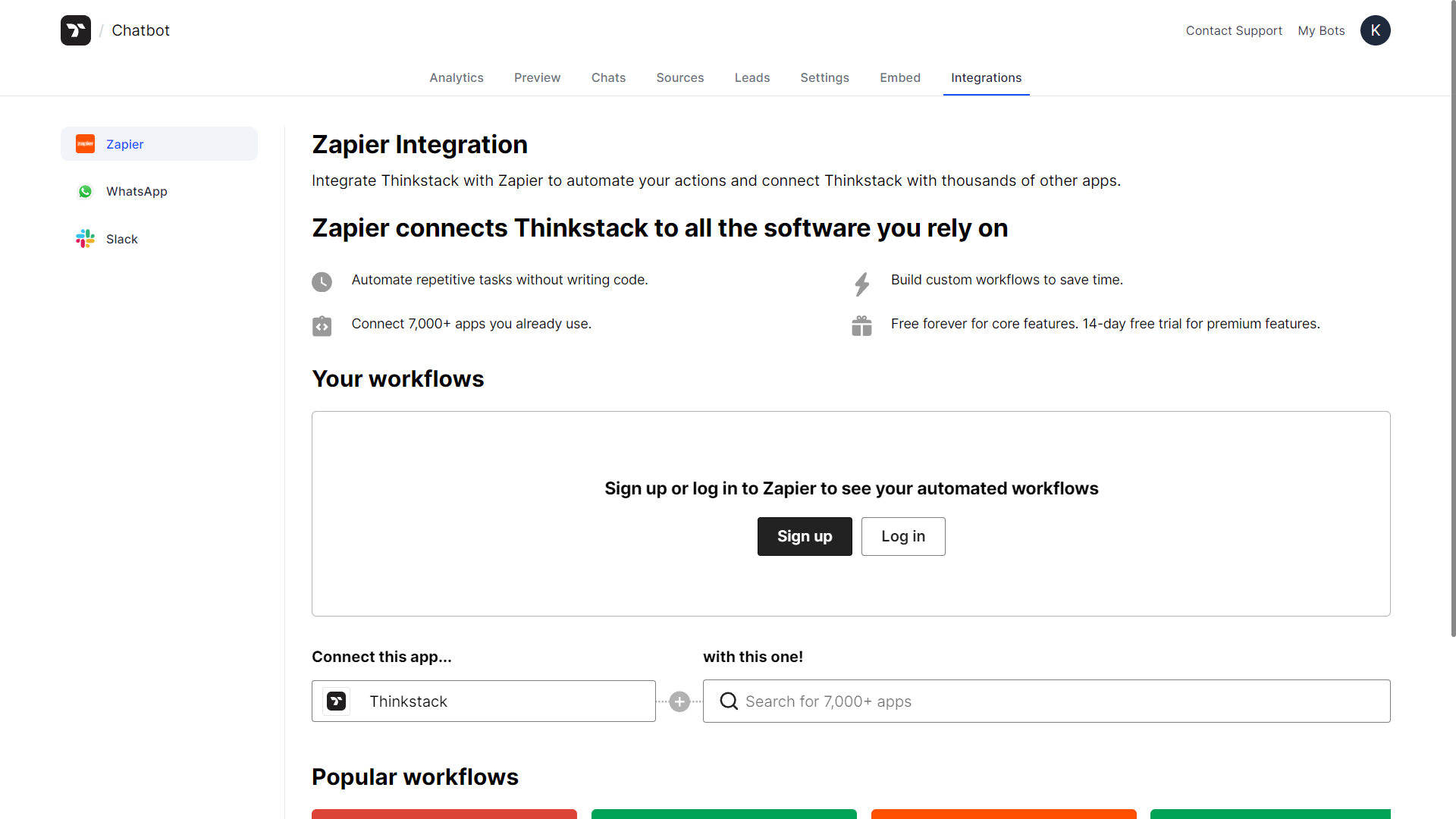This screenshot has height=819, width=1456.
Task: Click Contact Support link
Action: pos(1234,30)
